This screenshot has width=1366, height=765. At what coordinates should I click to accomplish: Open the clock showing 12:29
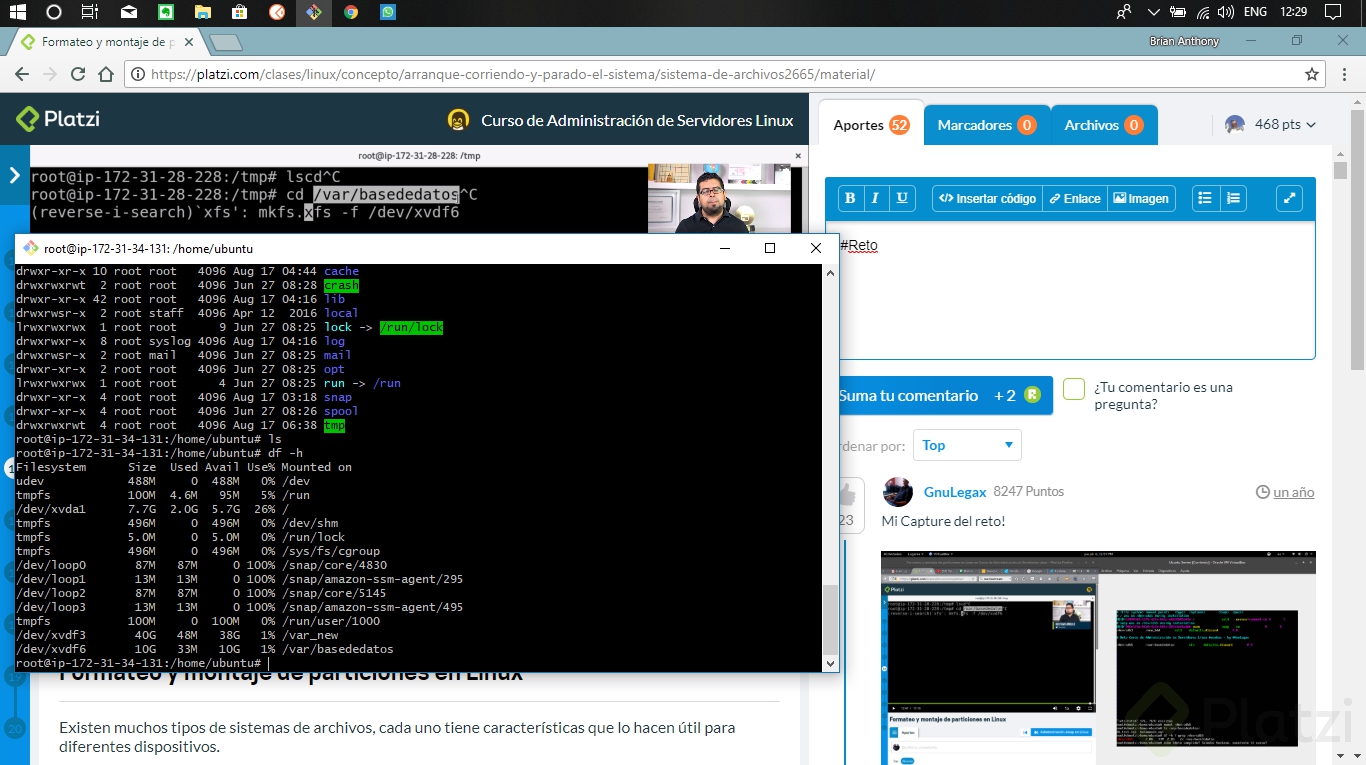click(1293, 12)
